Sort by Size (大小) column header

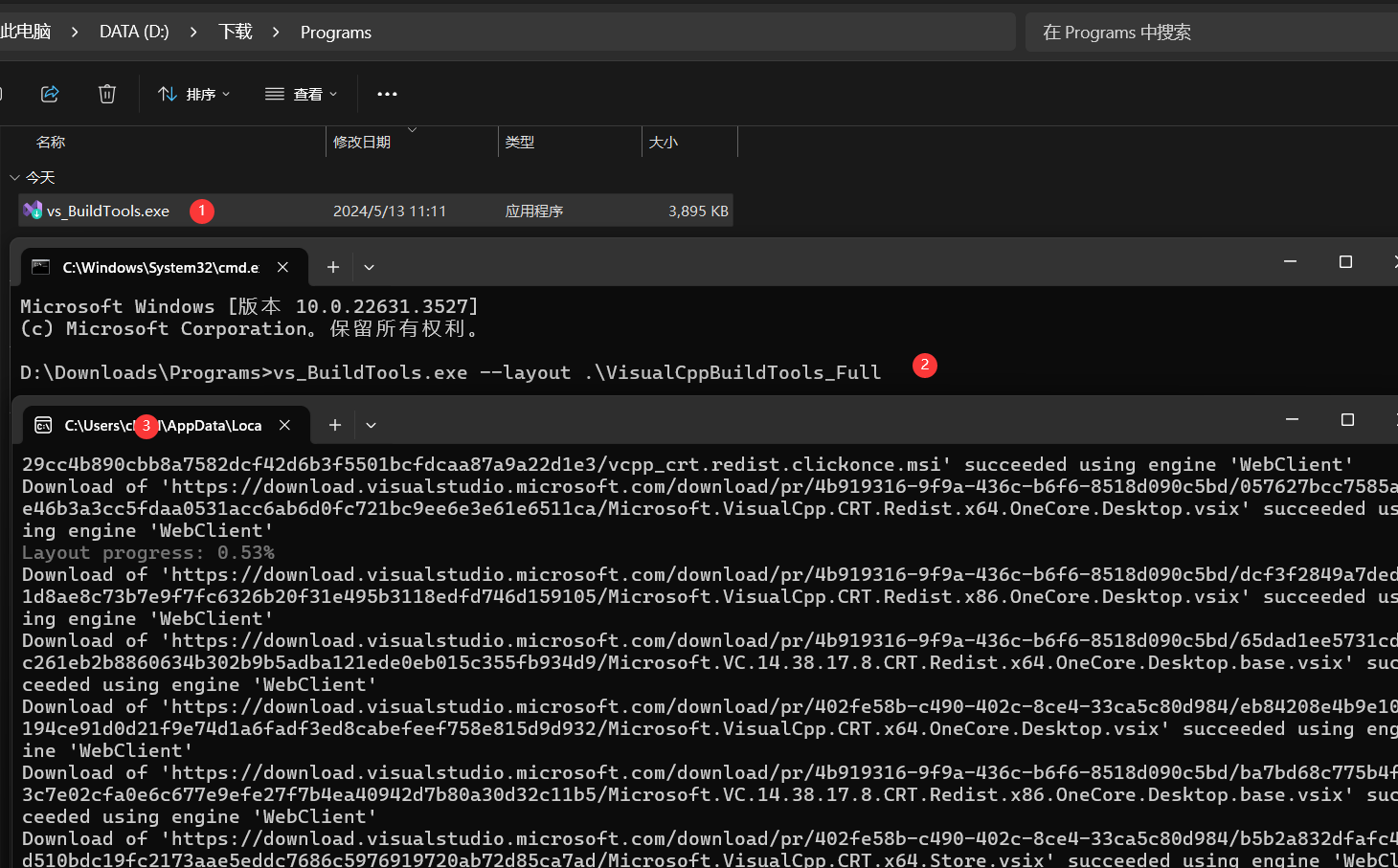coord(664,142)
